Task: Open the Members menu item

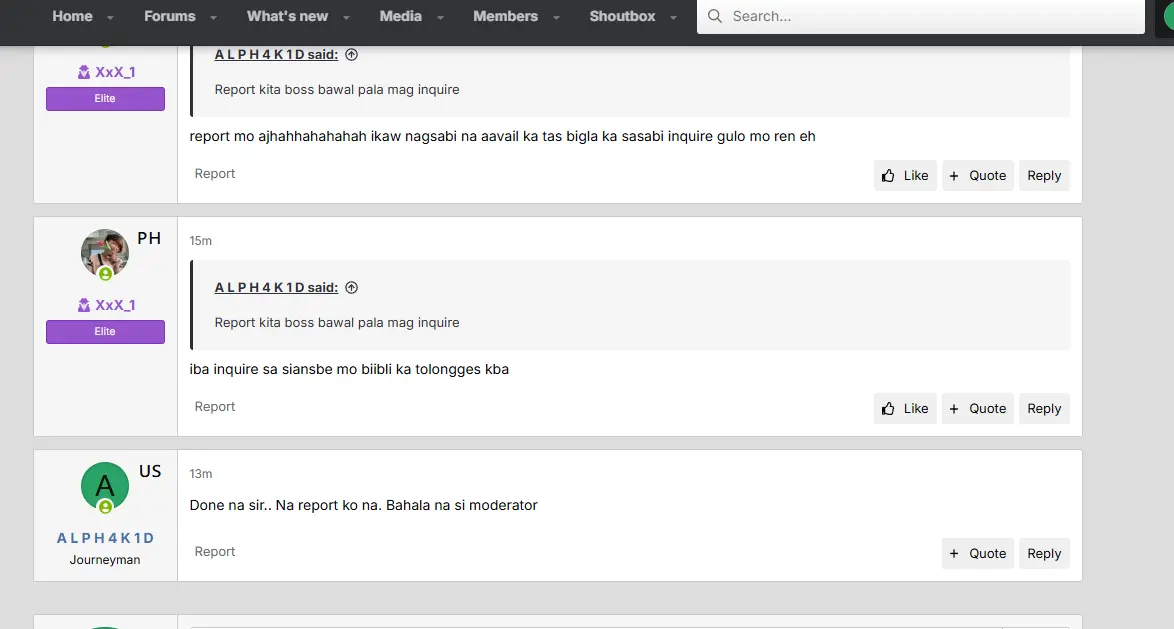Action: point(505,16)
